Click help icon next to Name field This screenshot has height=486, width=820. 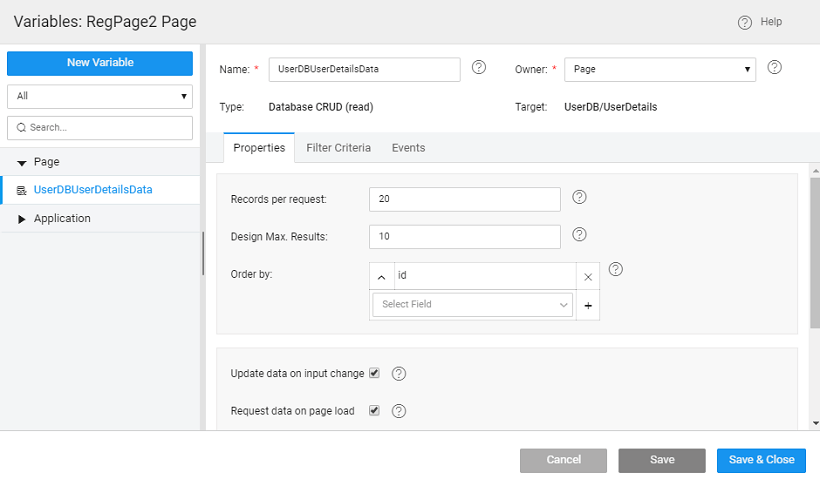point(478,68)
